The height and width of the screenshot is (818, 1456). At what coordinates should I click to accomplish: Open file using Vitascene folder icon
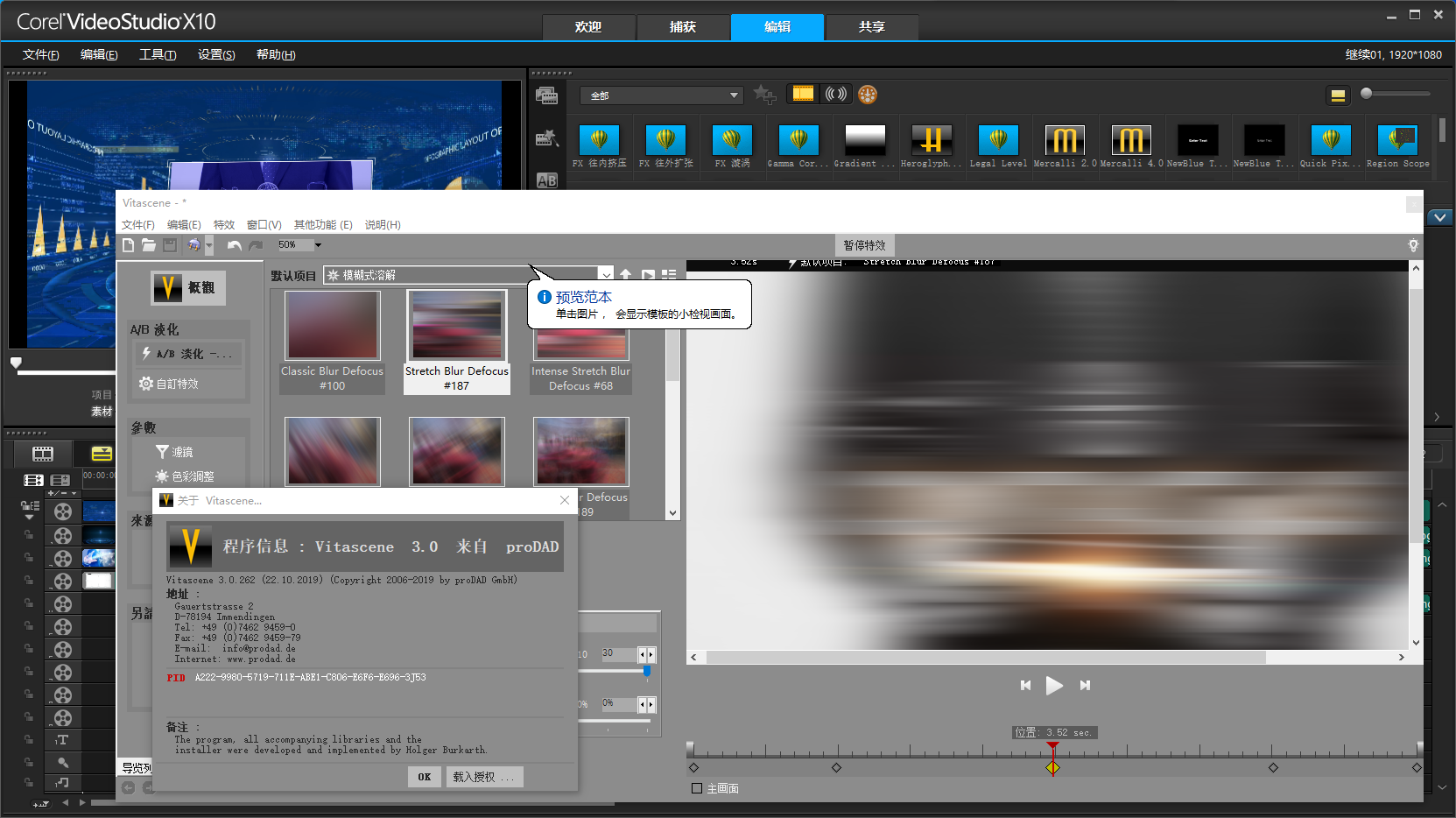[149, 245]
